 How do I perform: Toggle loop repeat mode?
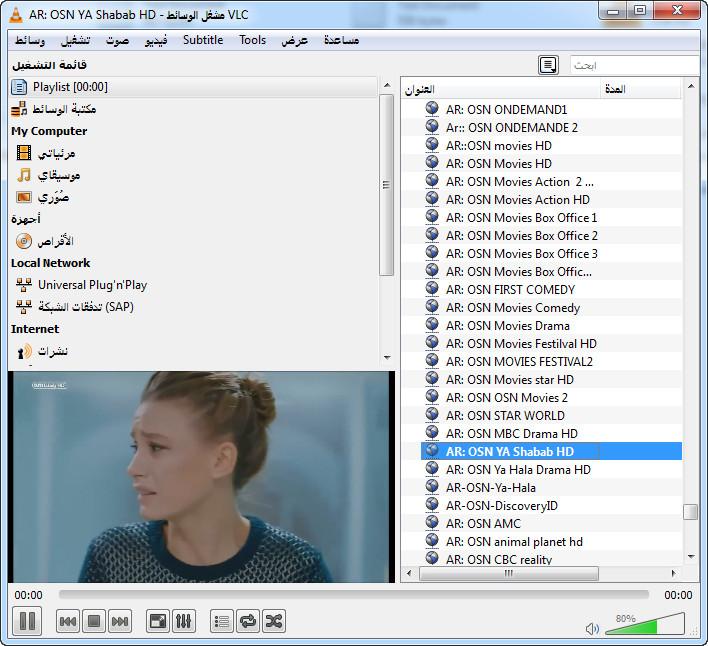click(x=247, y=622)
